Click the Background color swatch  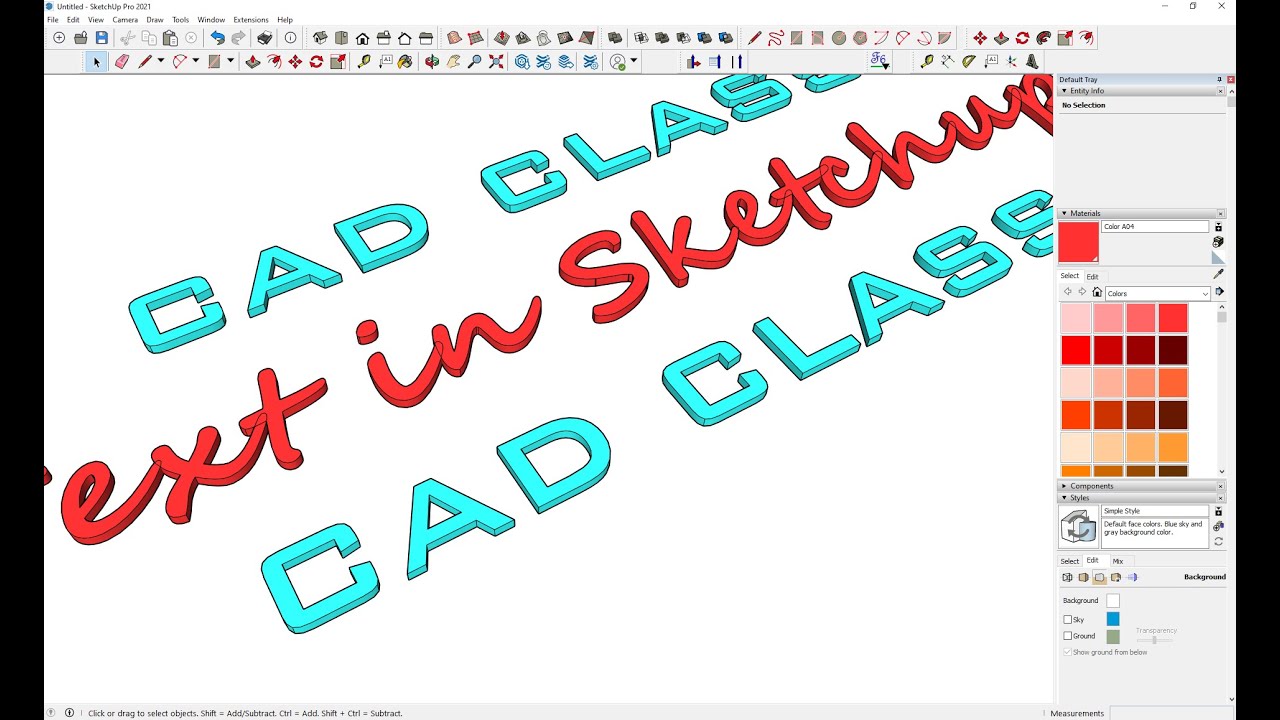(1113, 601)
